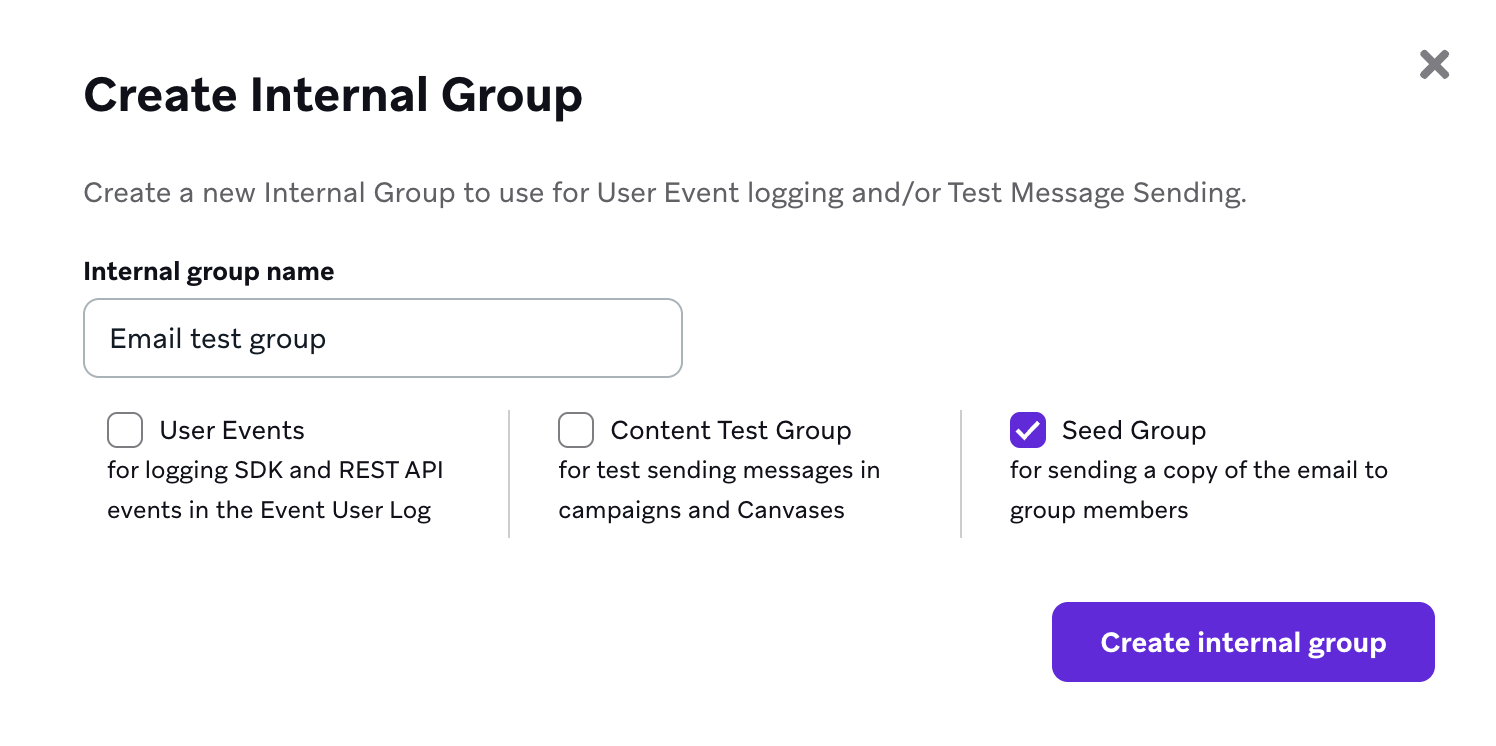Click the "Content Test Group" option label
The width and height of the screenshot is (1496, 746).
(x=731, y=430)
